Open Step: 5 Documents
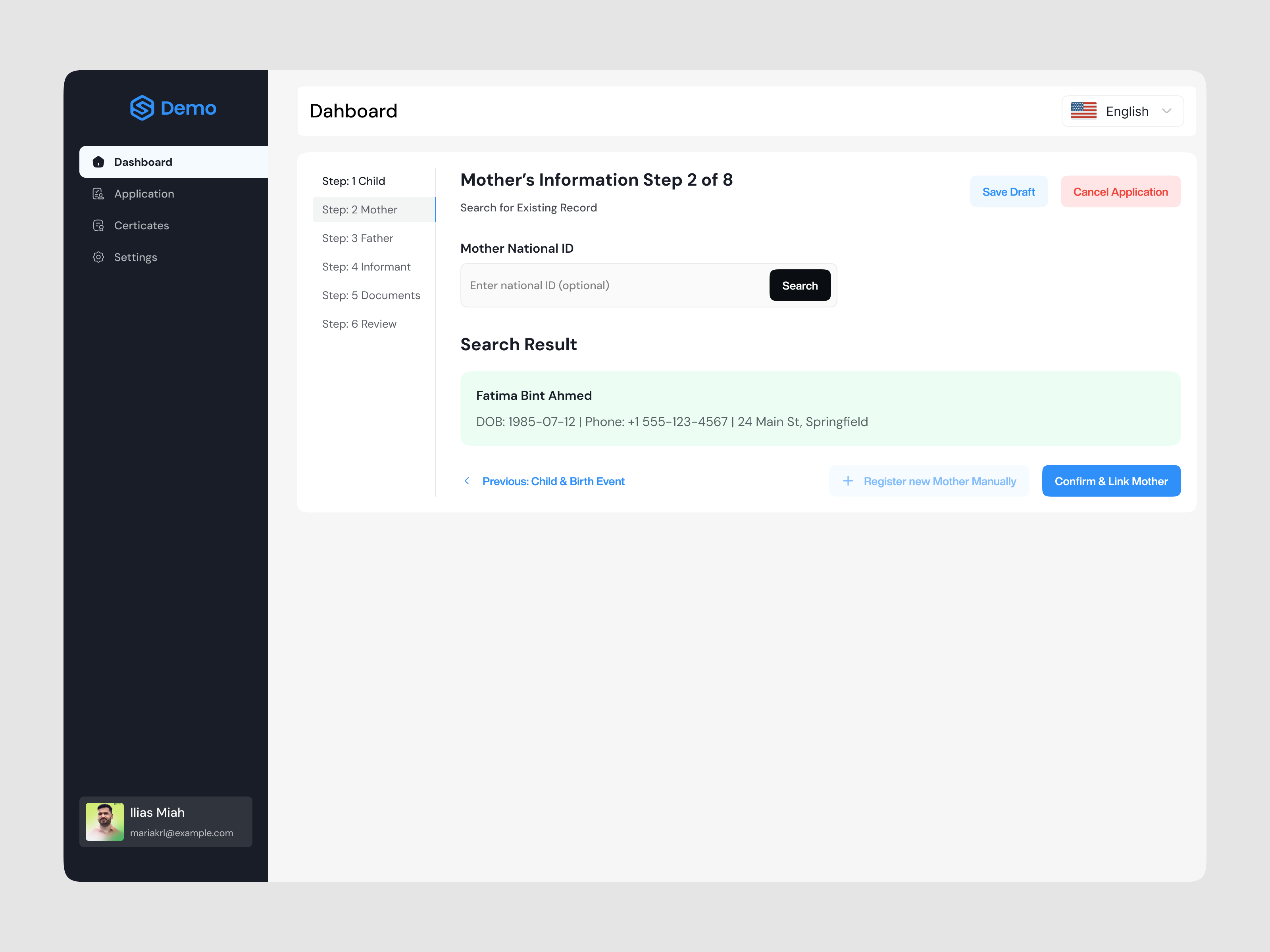1270x952 pixels. pyautogui.click(x=371, y=295)
